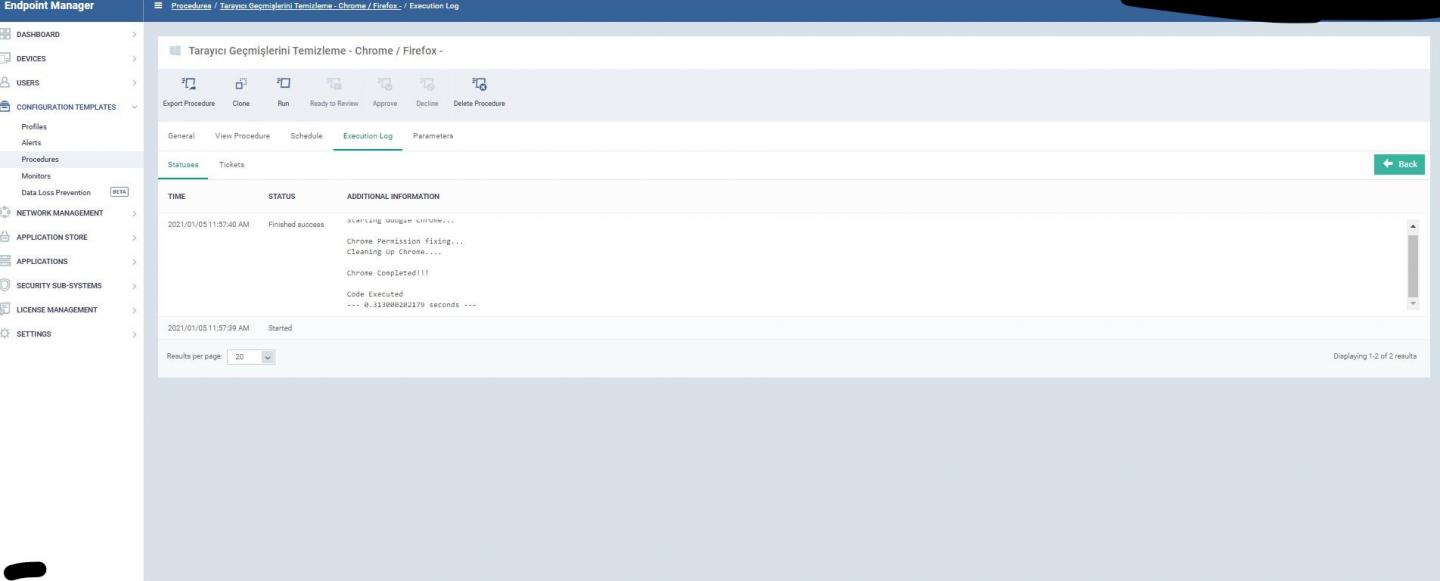Click the Devices sidebar icon
Screen dimensions: 1440x581
click(x=6, y=59)
